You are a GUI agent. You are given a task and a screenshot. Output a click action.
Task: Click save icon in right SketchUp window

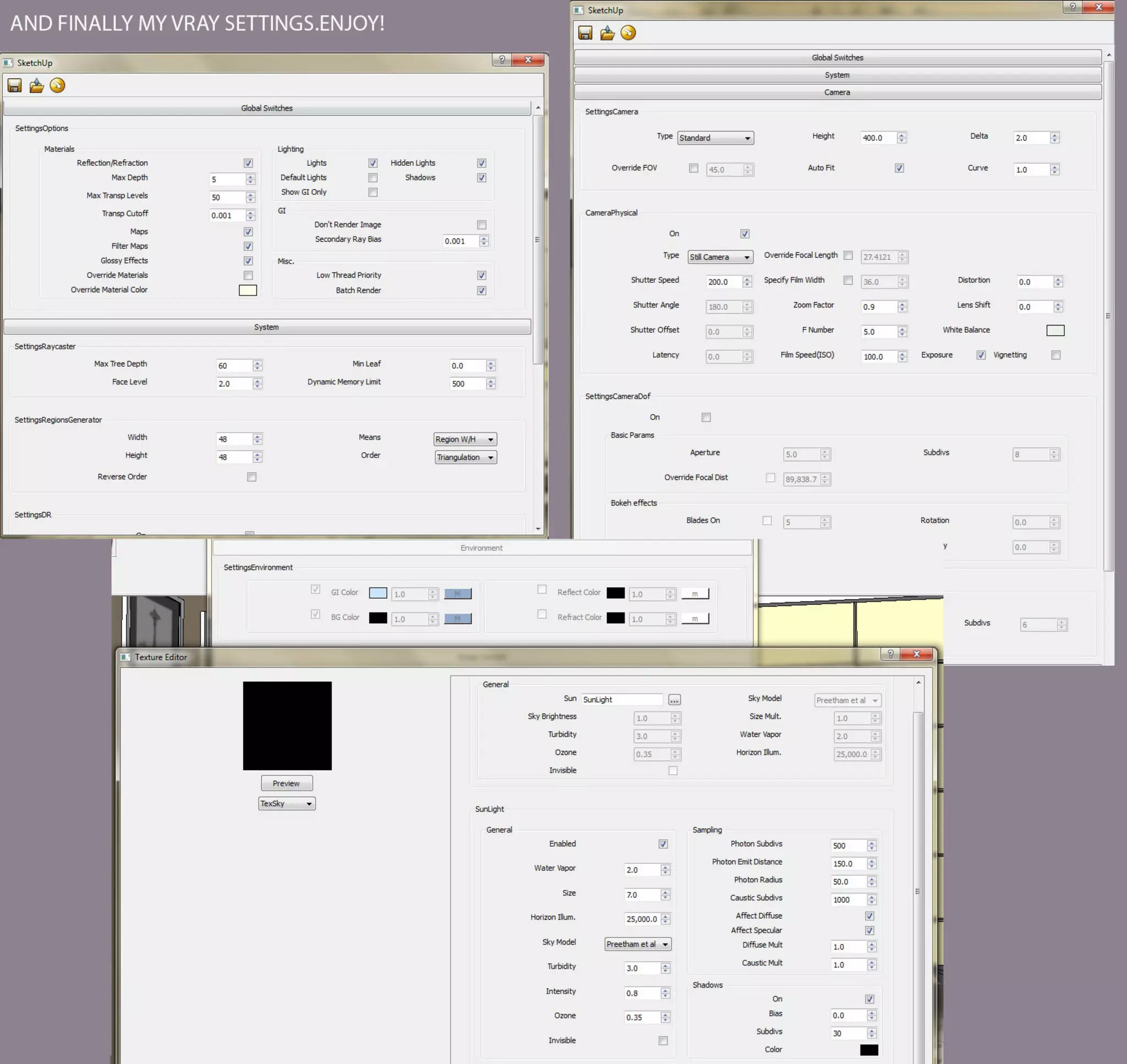pyautogui.click(x=585, y=33)
